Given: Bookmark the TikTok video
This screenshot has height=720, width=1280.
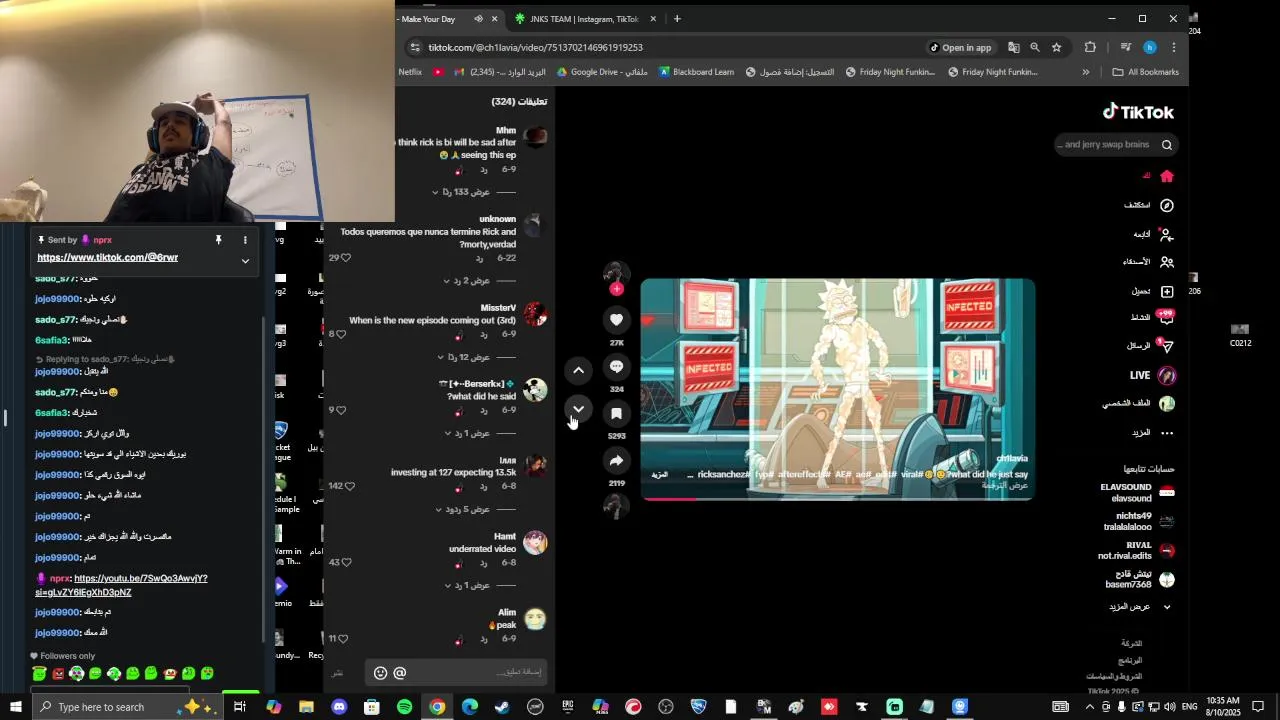Looking at the screenshot, I should [x=617, y=413].
